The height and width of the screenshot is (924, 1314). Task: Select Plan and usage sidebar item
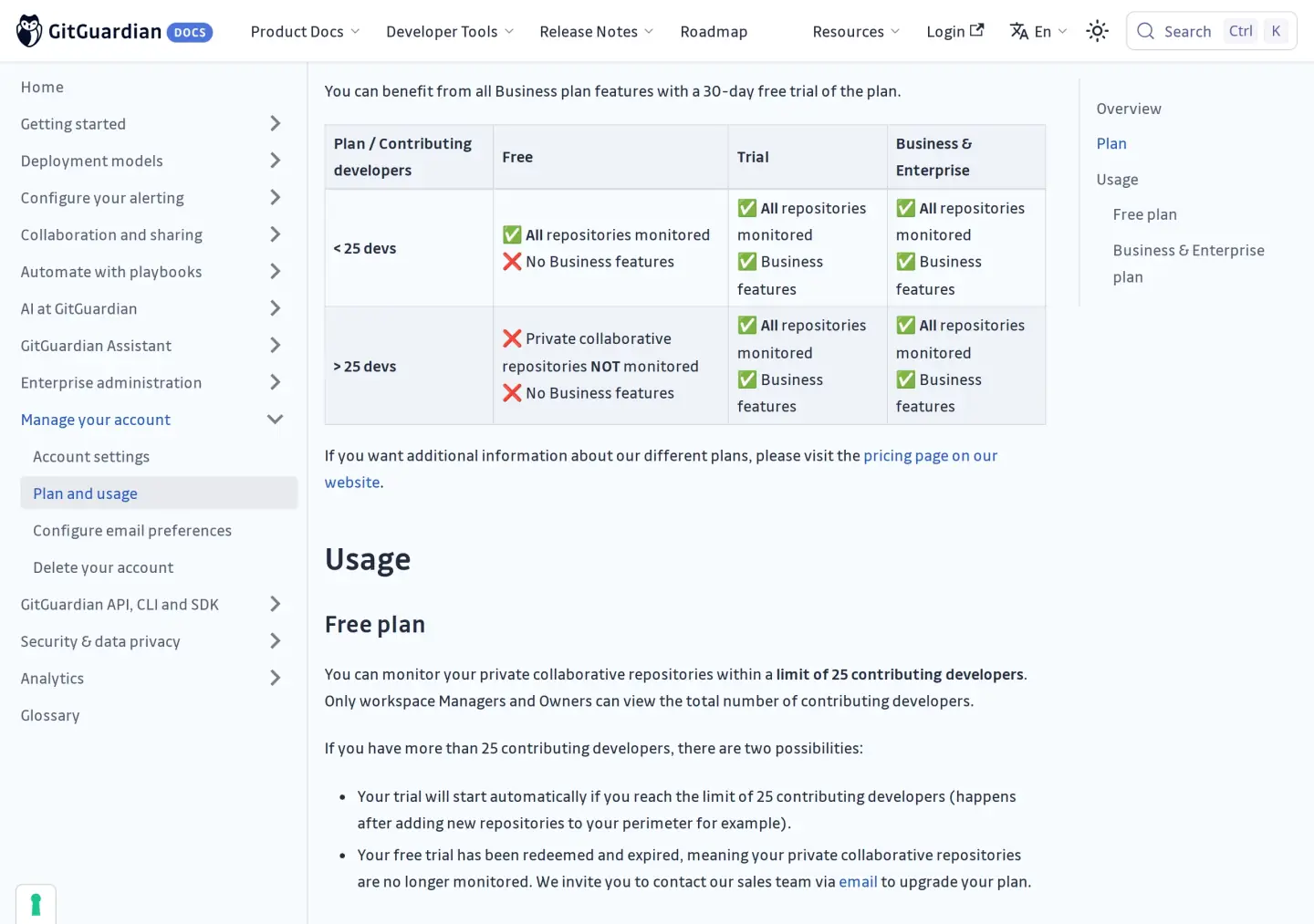[x=159, y=493]
